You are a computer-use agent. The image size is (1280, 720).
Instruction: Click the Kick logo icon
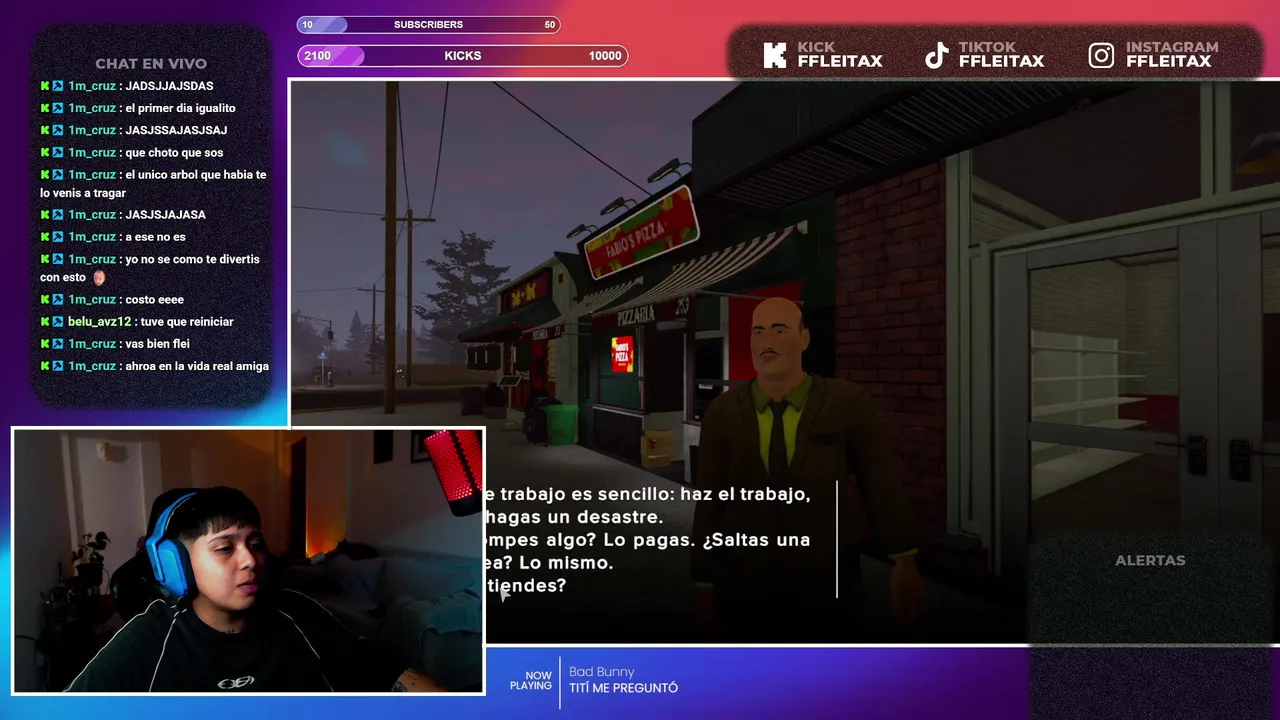click(774, 55)
